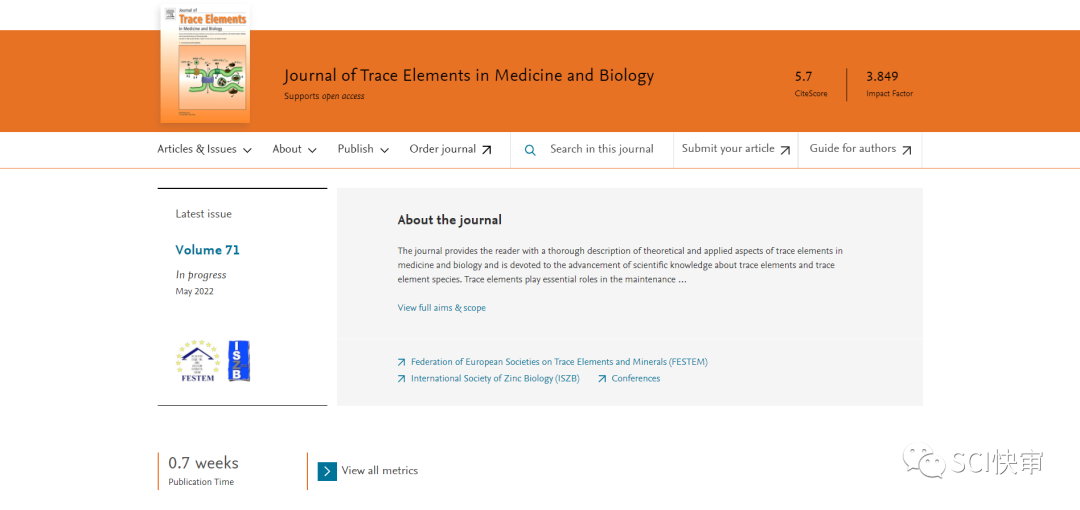1080x510 pixels.
Task: Click the blue chevron View all metrics icon
Action: tap(327, 471)
